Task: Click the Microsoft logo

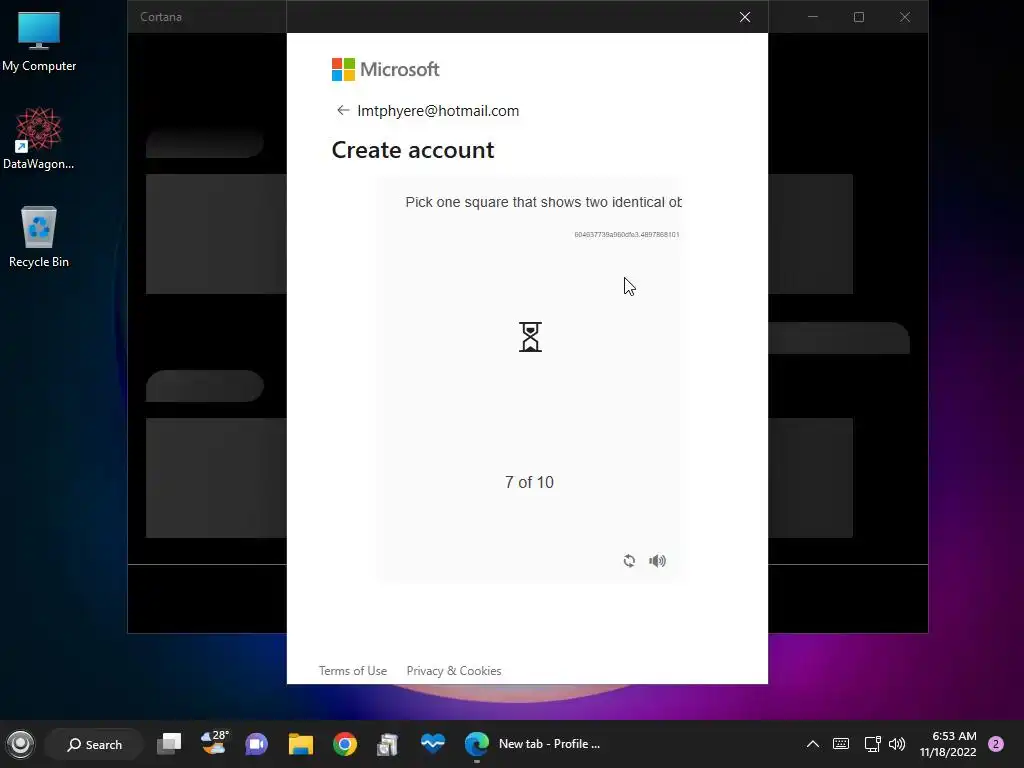Action: [385, 69]
